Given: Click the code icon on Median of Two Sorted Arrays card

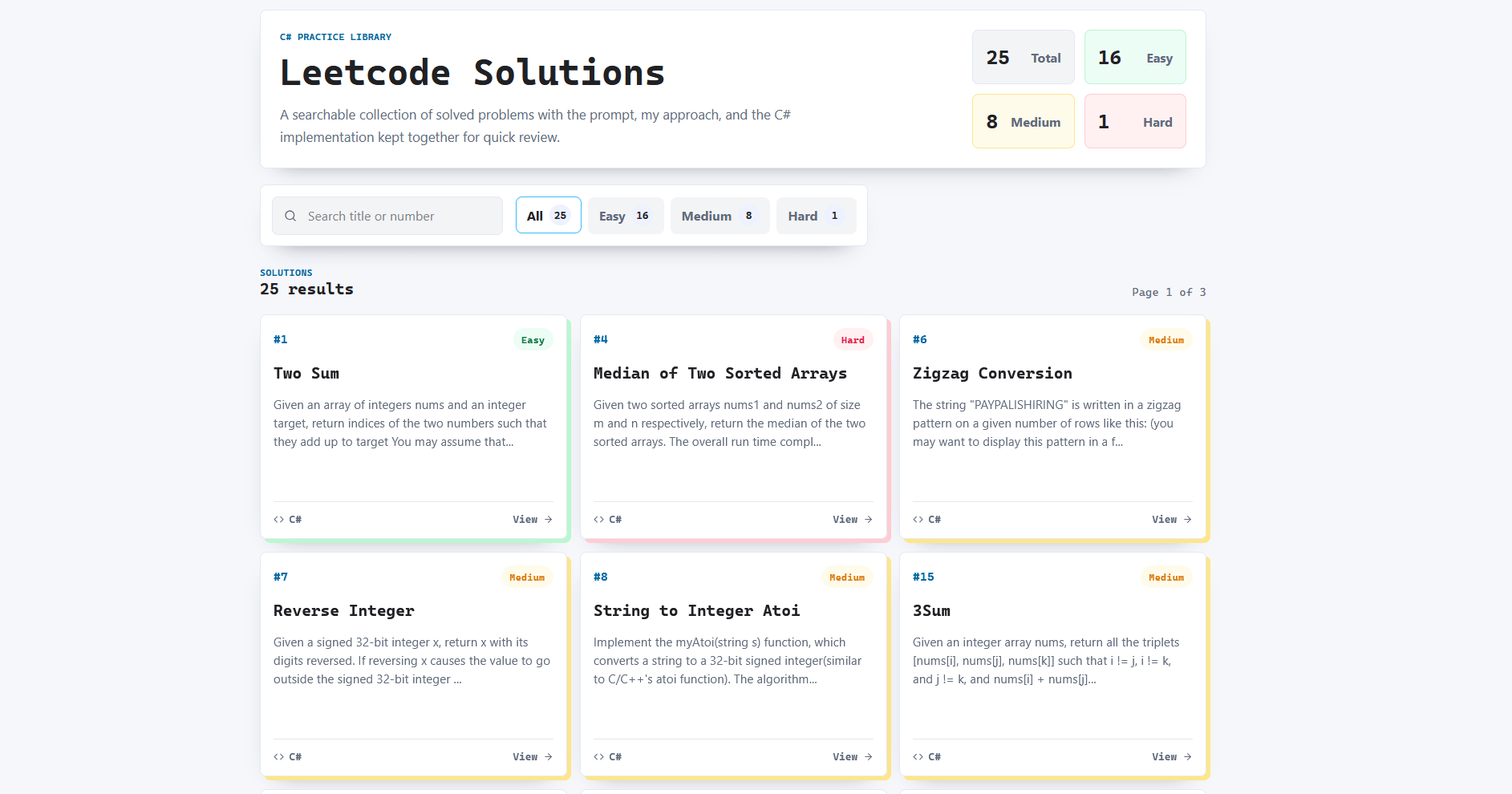Looking at the screenshot, I should click(x=598, y=520).
